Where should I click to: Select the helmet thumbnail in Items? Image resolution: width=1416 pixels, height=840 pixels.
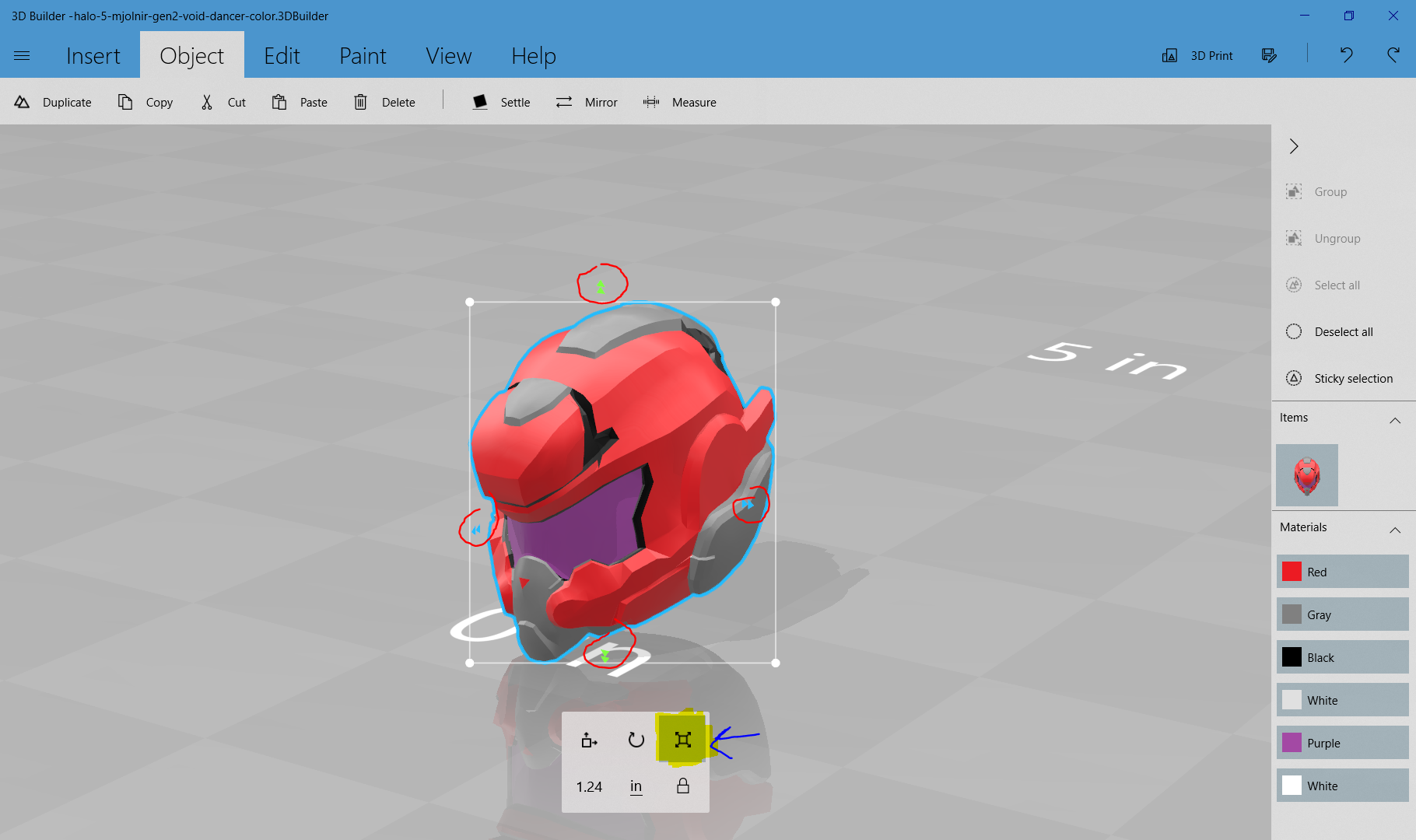[x=1307, y=475]
